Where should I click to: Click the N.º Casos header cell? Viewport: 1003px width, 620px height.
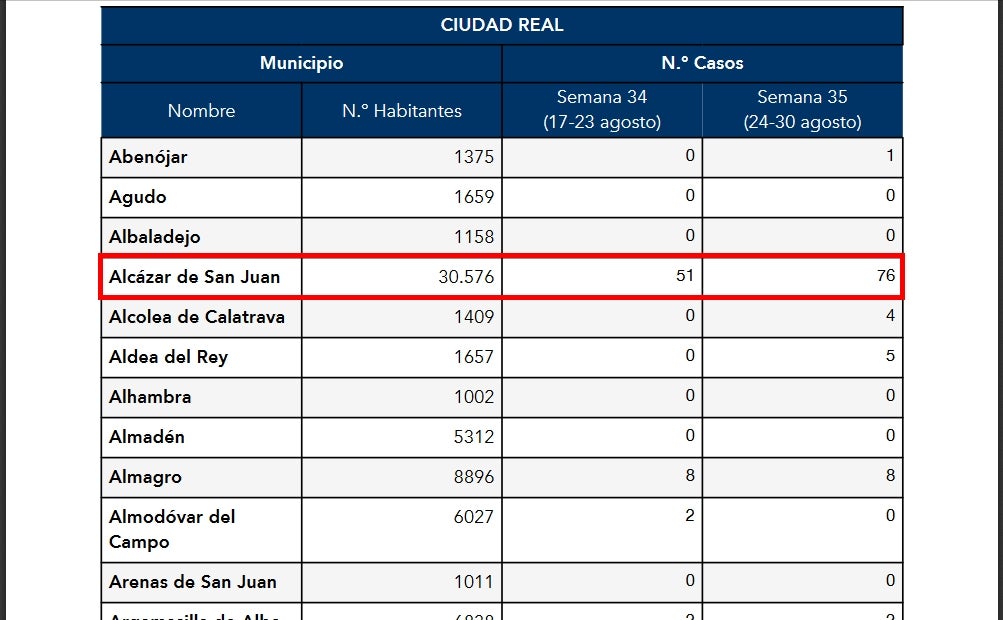702,63
